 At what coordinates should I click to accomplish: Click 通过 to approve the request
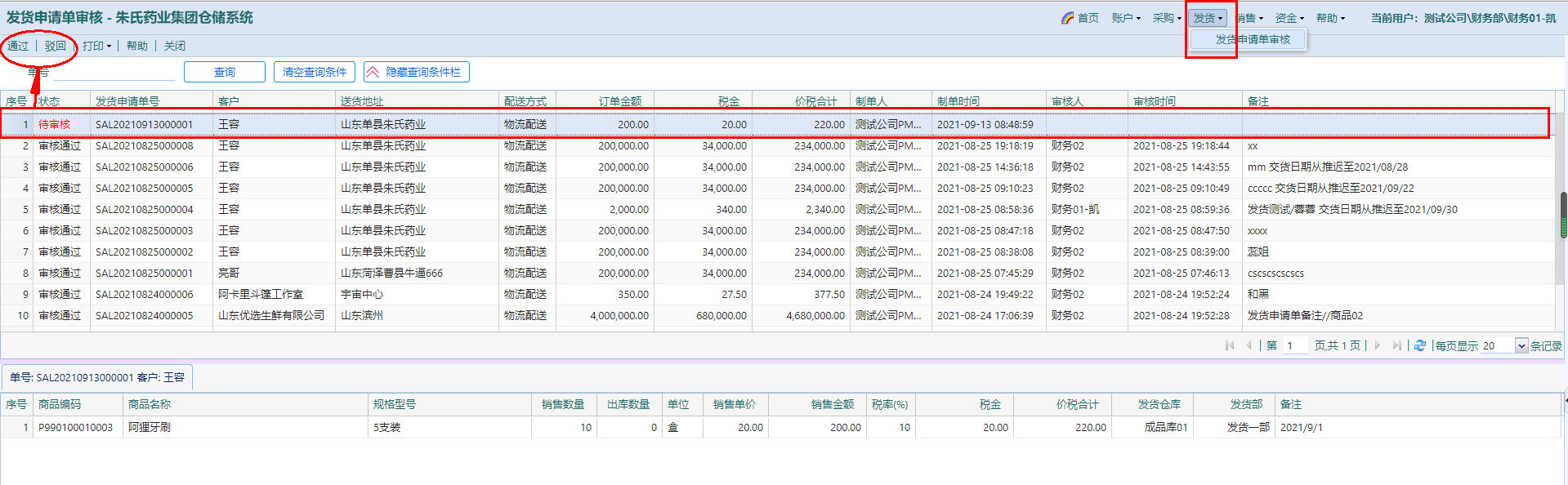(x=18, y=46)
